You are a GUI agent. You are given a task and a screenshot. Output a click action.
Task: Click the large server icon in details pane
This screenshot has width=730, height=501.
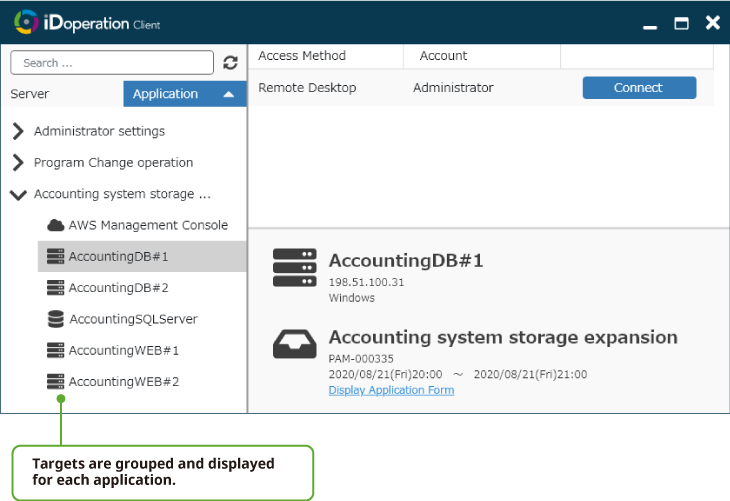click(x=295, y=268)
